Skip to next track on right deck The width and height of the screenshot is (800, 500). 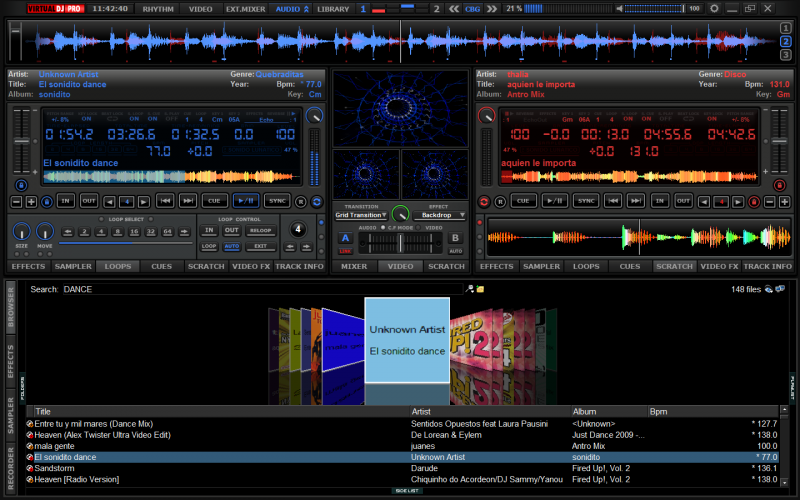[x=635, y=201]
